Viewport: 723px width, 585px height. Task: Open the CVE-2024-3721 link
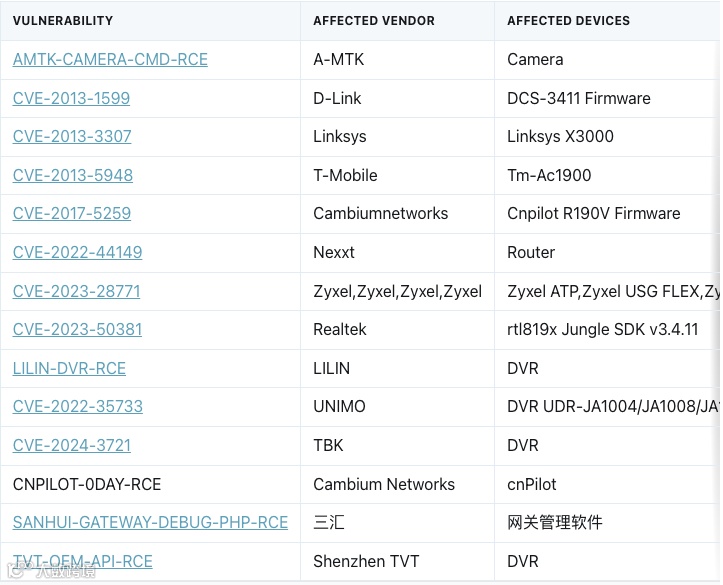click(71, 446)
